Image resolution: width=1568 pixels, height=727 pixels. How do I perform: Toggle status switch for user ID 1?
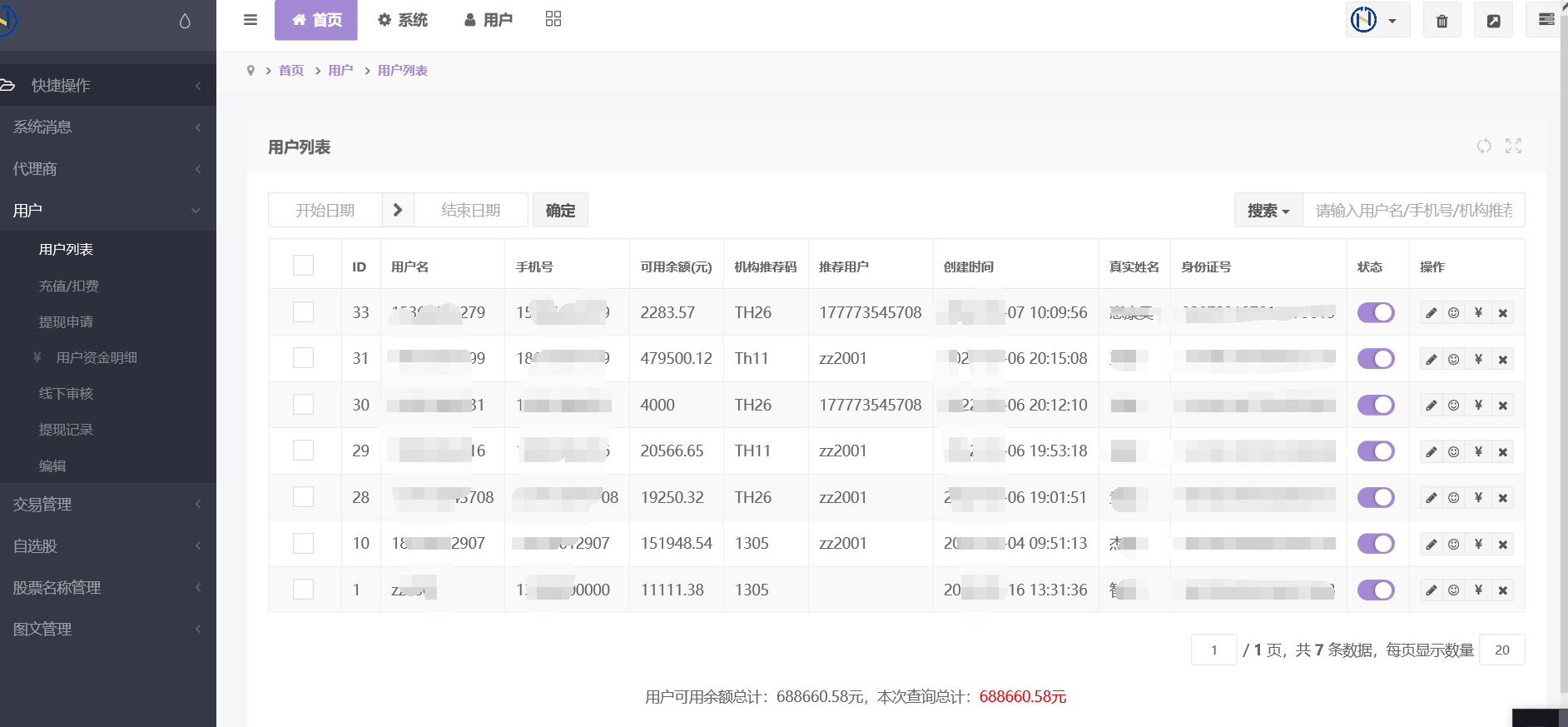[1376, 590]
